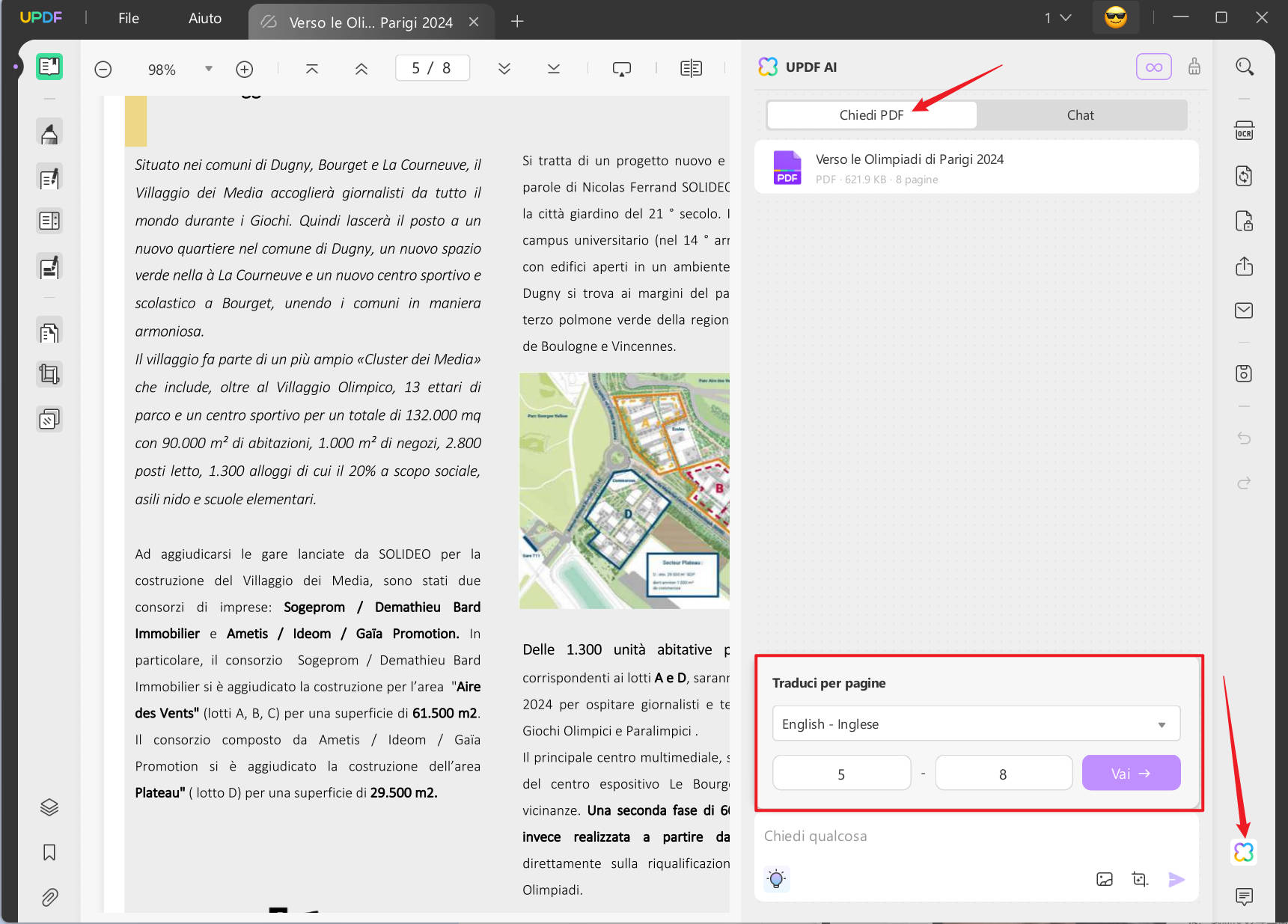Open the Fill and Sign form tool
Image resolution: width=1288 pixels, height=924 pixels.
pos(49,266)
